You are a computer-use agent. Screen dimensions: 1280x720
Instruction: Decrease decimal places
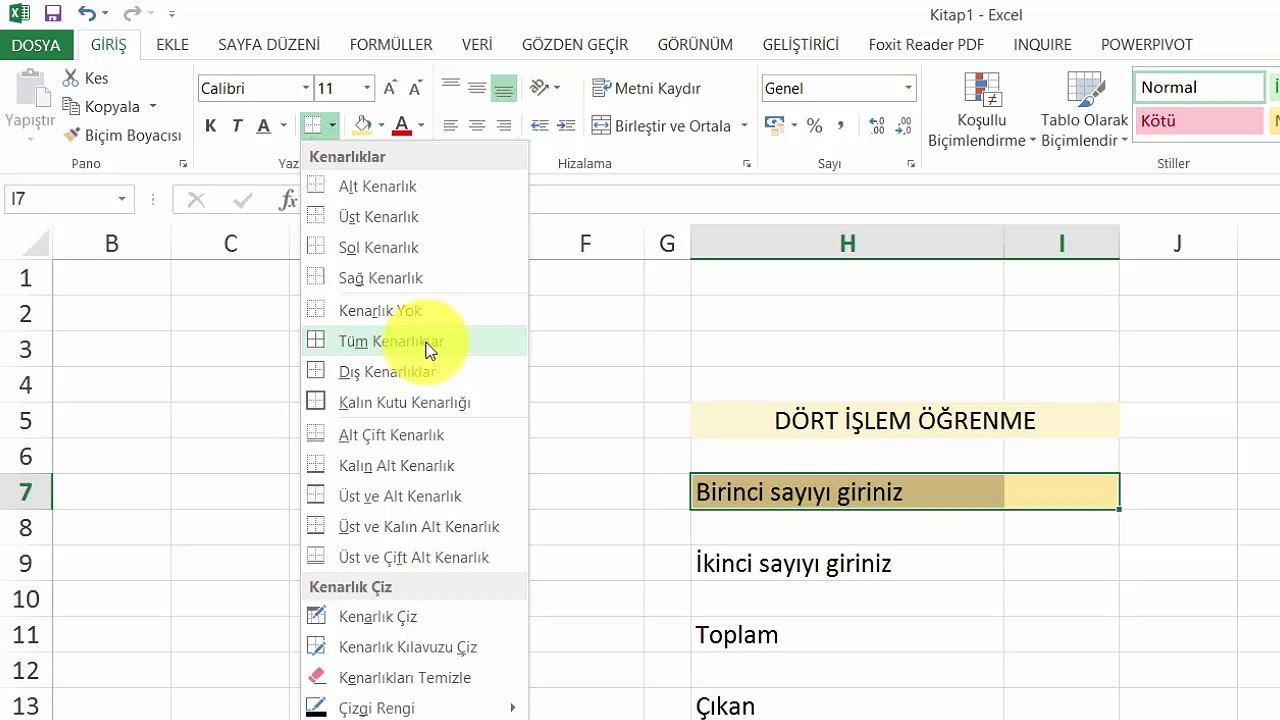[x=904, y=126]
